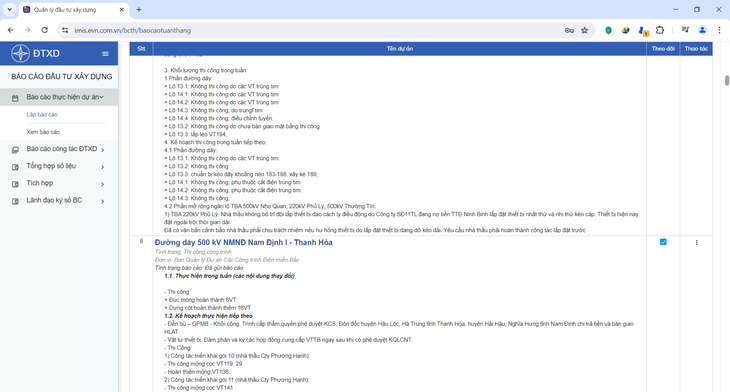This screenshot has width=730, height=392.
Task: Open the browser extensions puzzle icon
Action: (660, 30)
